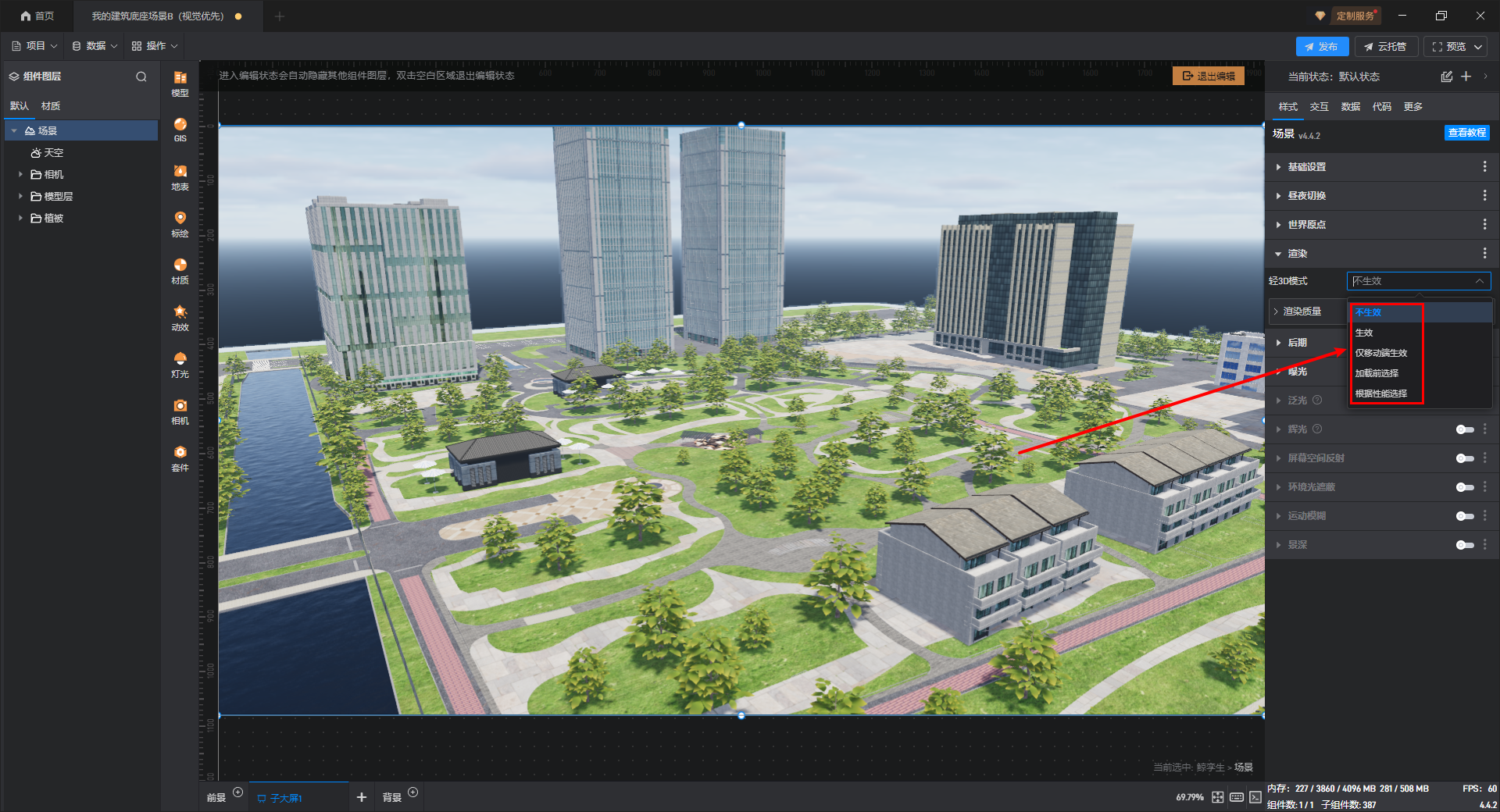Toggle the 辉光 (Glow) switch
Screen dimensions: 1500x812
1465,429
